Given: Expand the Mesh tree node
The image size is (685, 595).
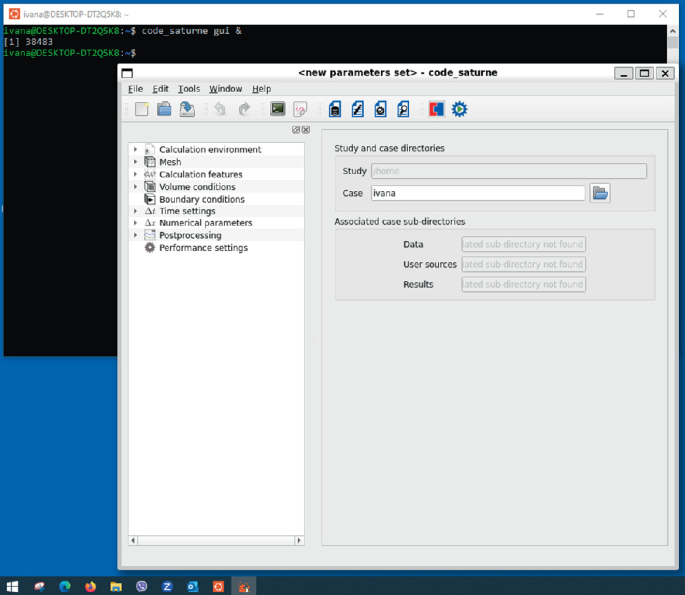Looking at the screenshot, I should tap(136, 162).
